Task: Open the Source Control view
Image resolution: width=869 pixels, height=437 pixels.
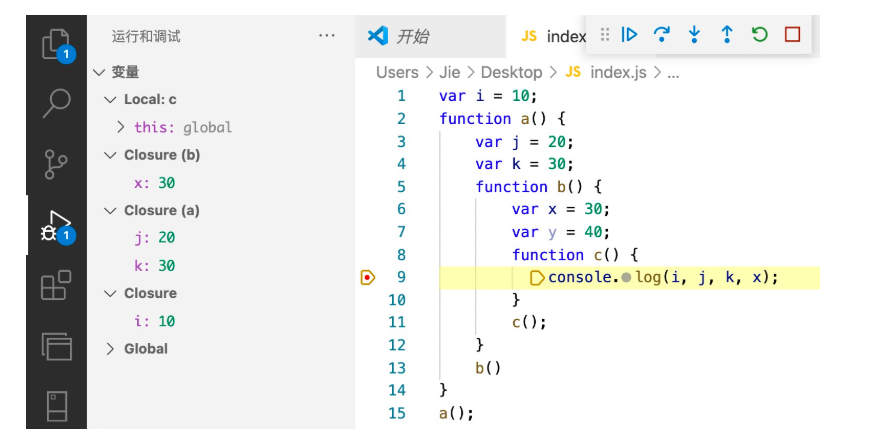Action: 56,164
